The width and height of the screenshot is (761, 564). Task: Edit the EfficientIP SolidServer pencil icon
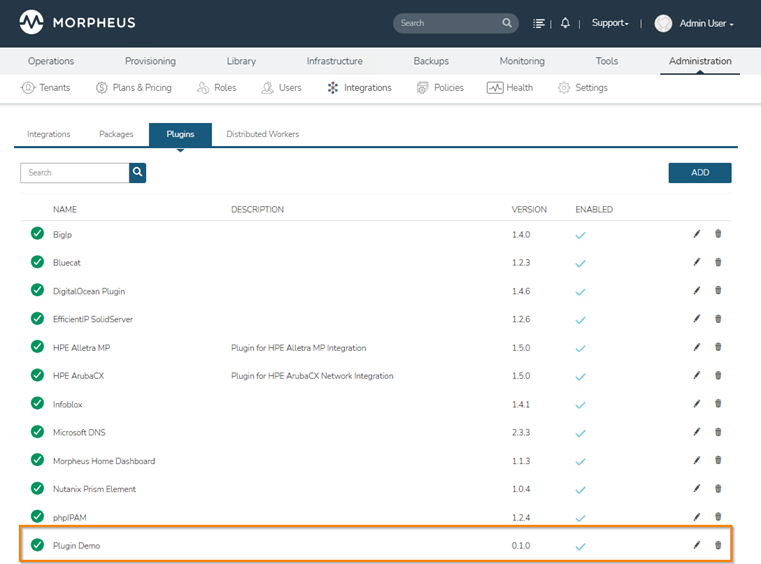[696, 318]
